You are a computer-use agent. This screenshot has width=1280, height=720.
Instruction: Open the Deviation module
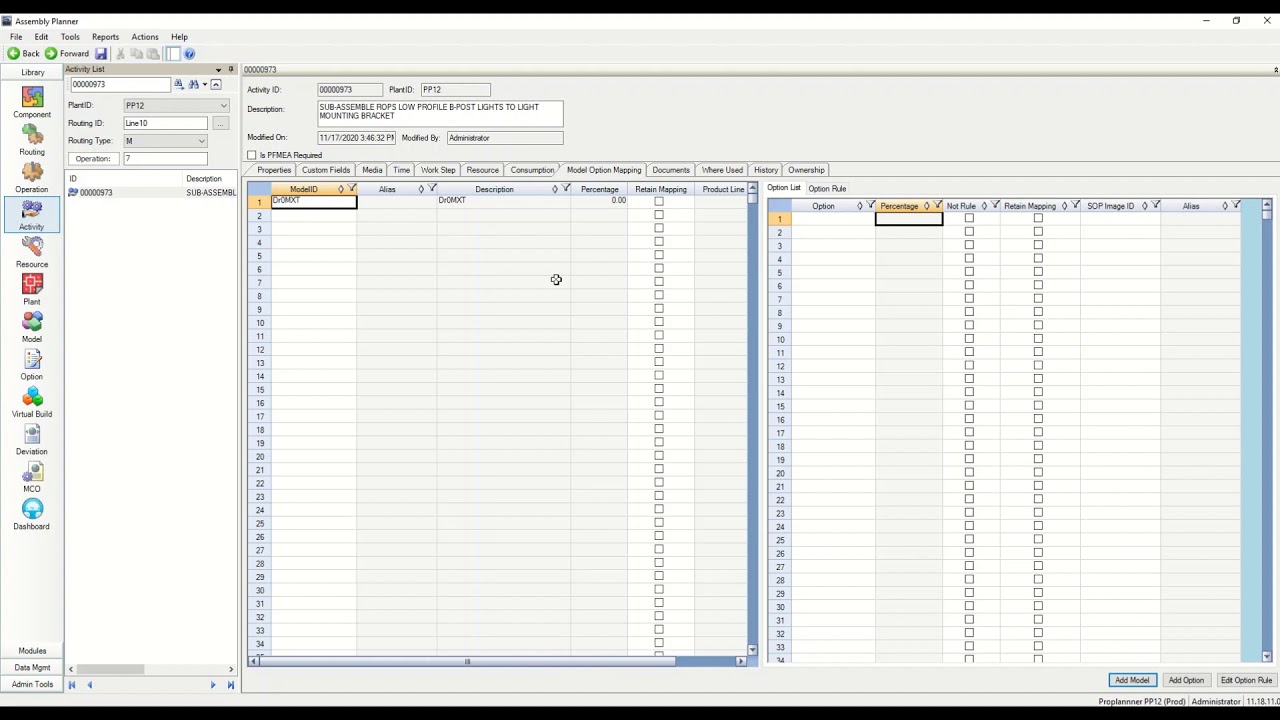[x=32, y=439]
